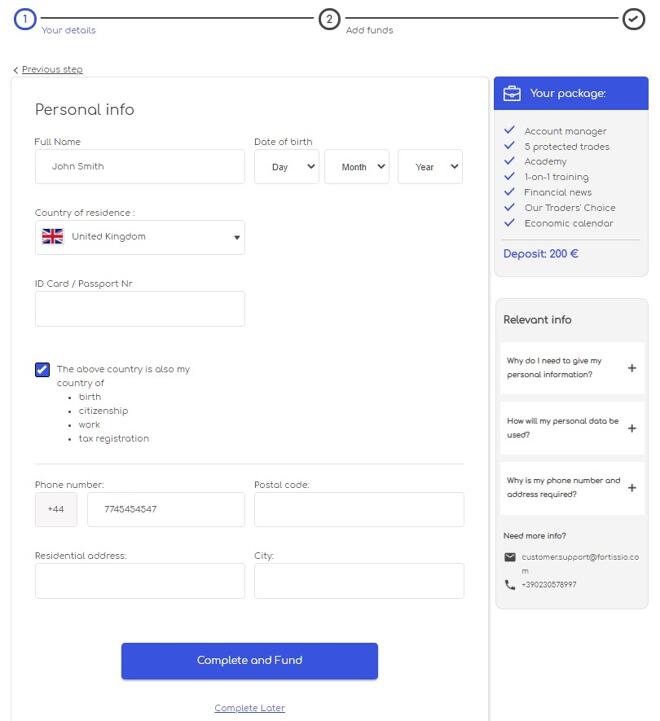Uncheck the same country confirmation checkbox
Screen dimensions: 660x721
[x=42, y=370]
